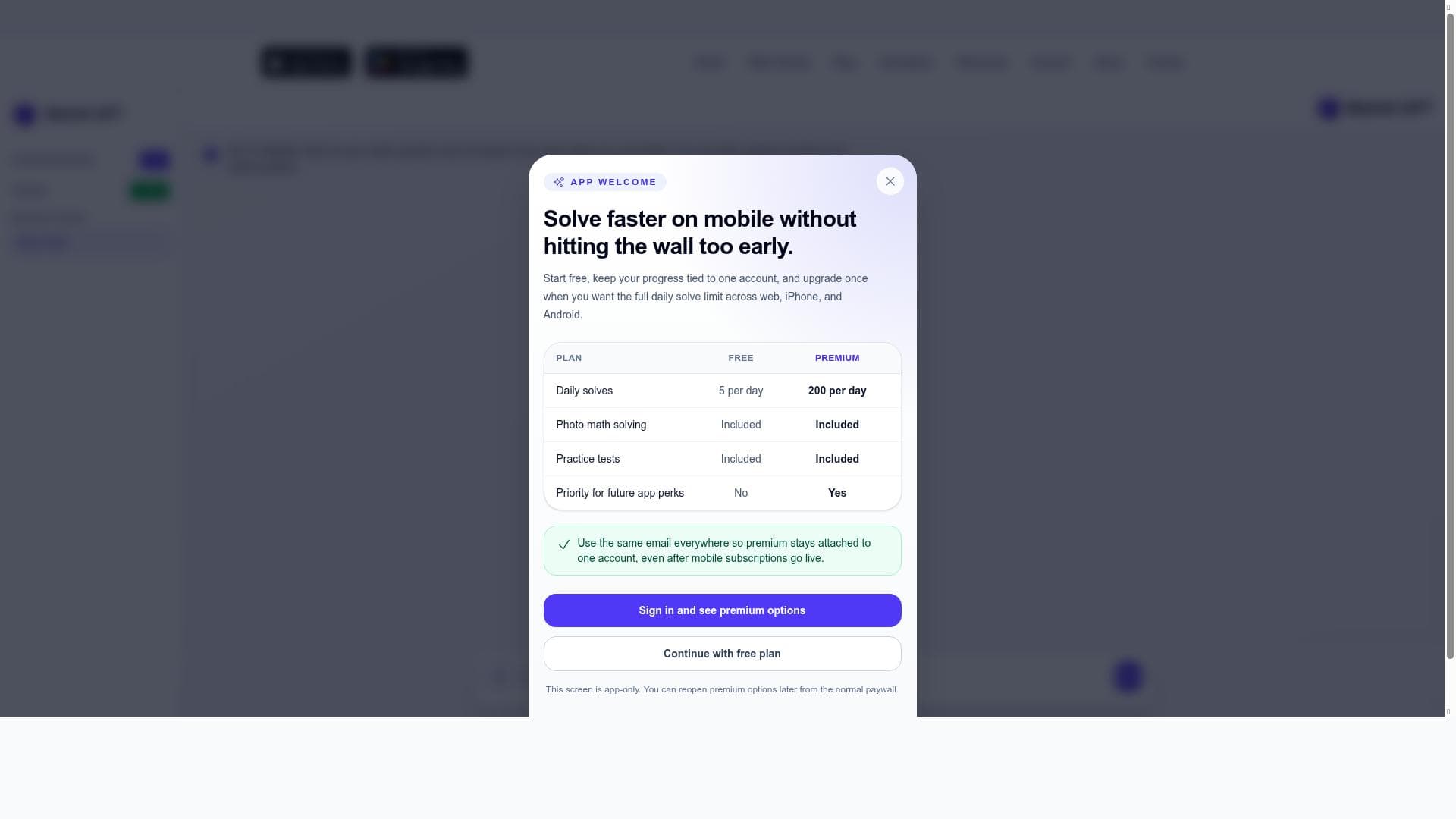Click the blurred purple icon at top right

[1329, 108]
